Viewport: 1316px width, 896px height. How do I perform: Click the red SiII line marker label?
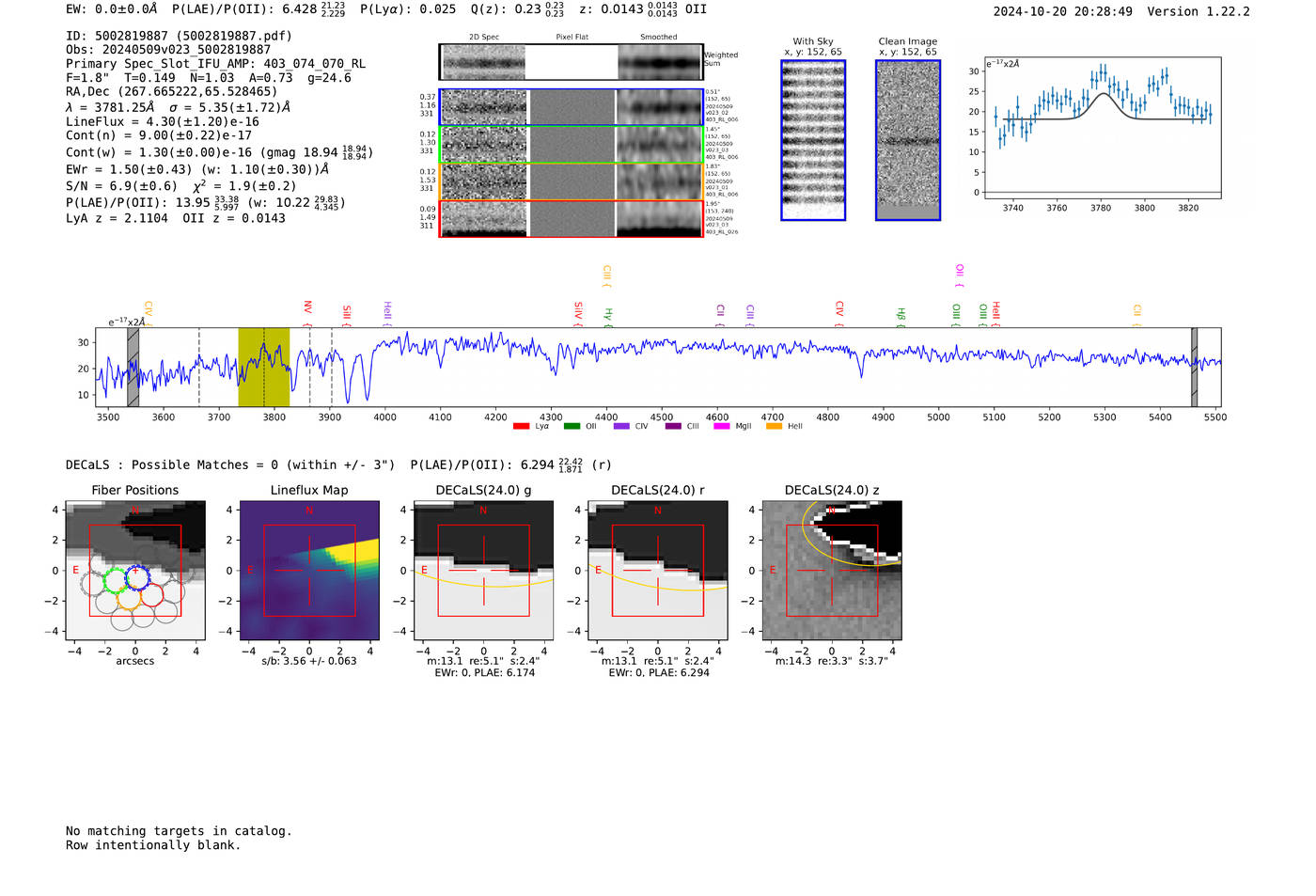347,311
